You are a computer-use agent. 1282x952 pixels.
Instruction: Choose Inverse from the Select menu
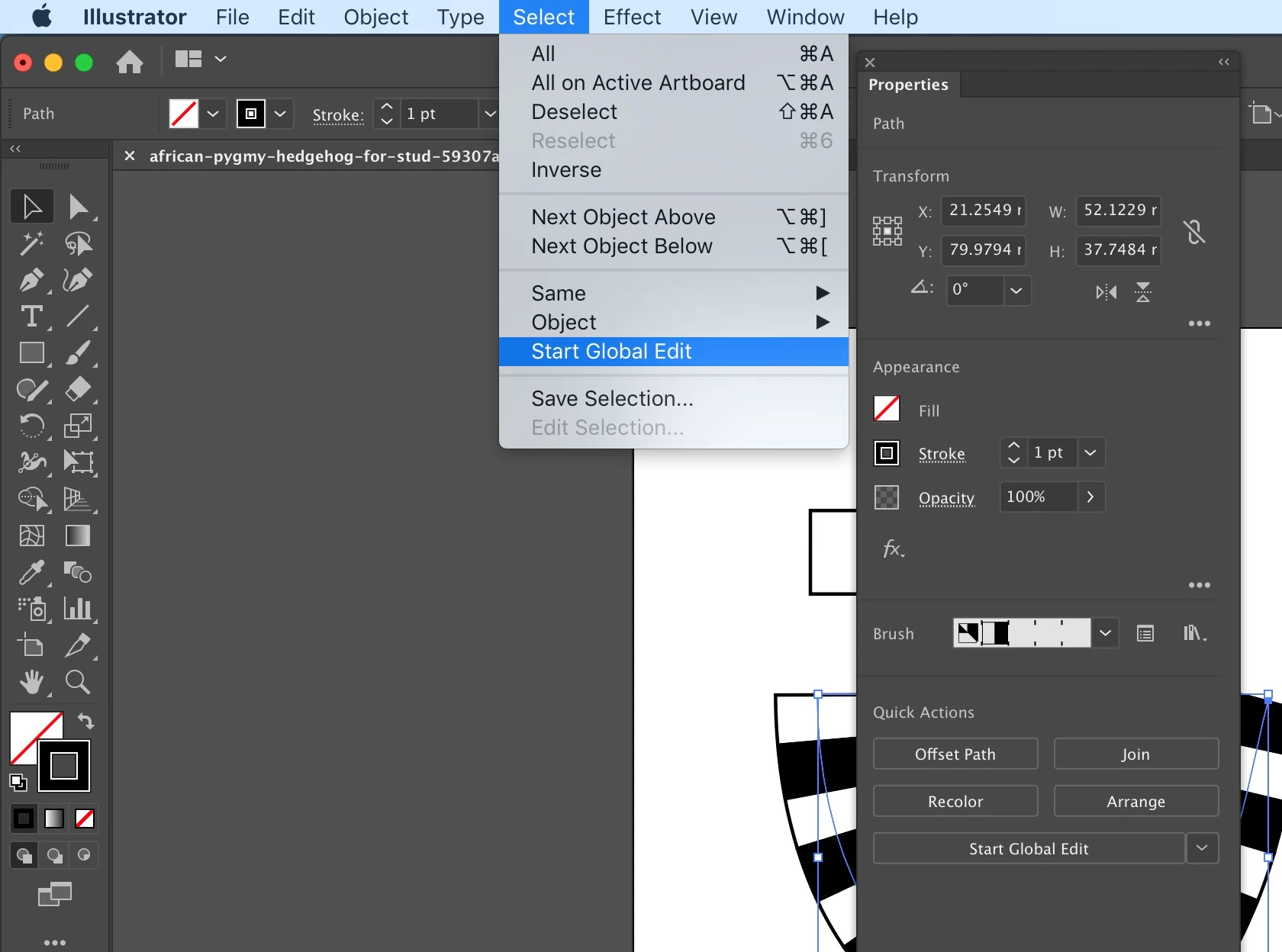tap(674, 170)
